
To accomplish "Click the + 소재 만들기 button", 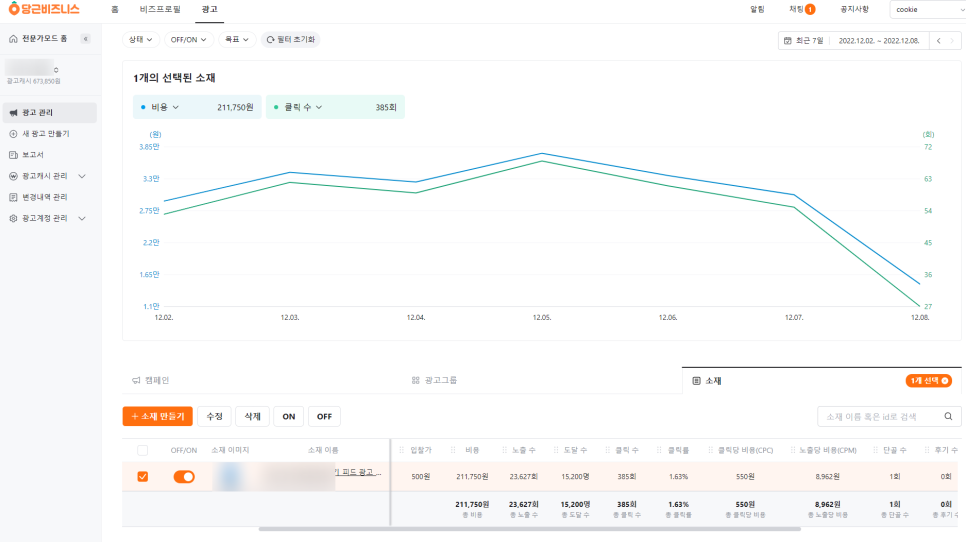I will pyautogui.click(x=158, y=416).
